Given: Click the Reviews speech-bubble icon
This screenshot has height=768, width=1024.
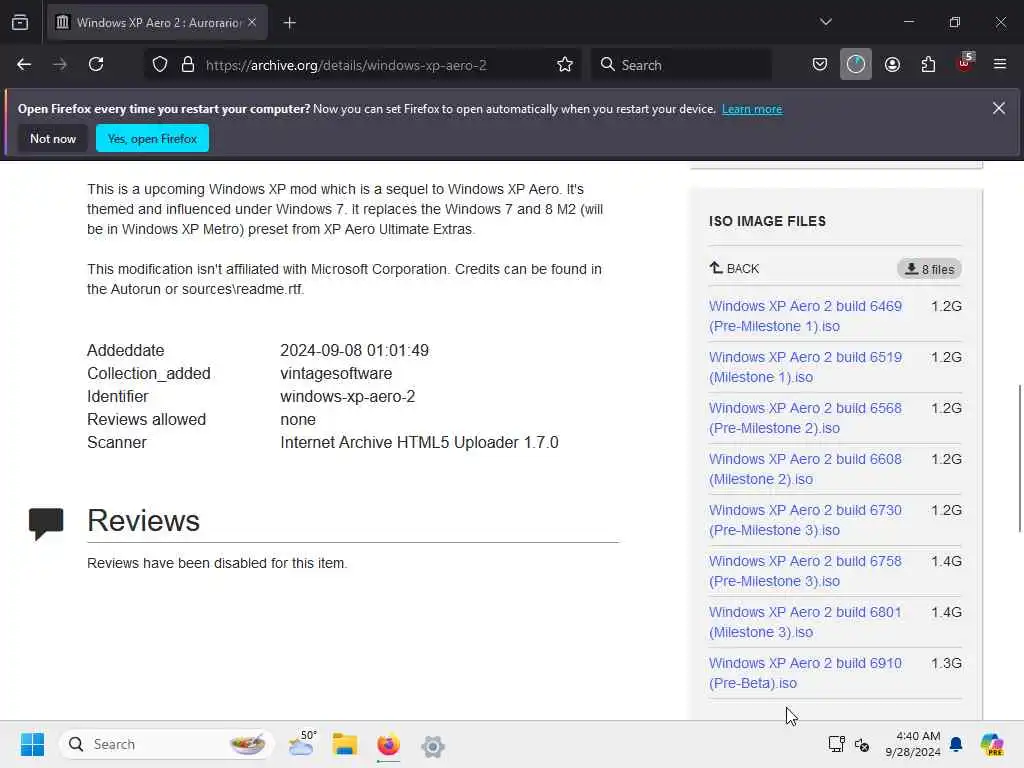Looking at the screenshot, I should pos(46,523).
